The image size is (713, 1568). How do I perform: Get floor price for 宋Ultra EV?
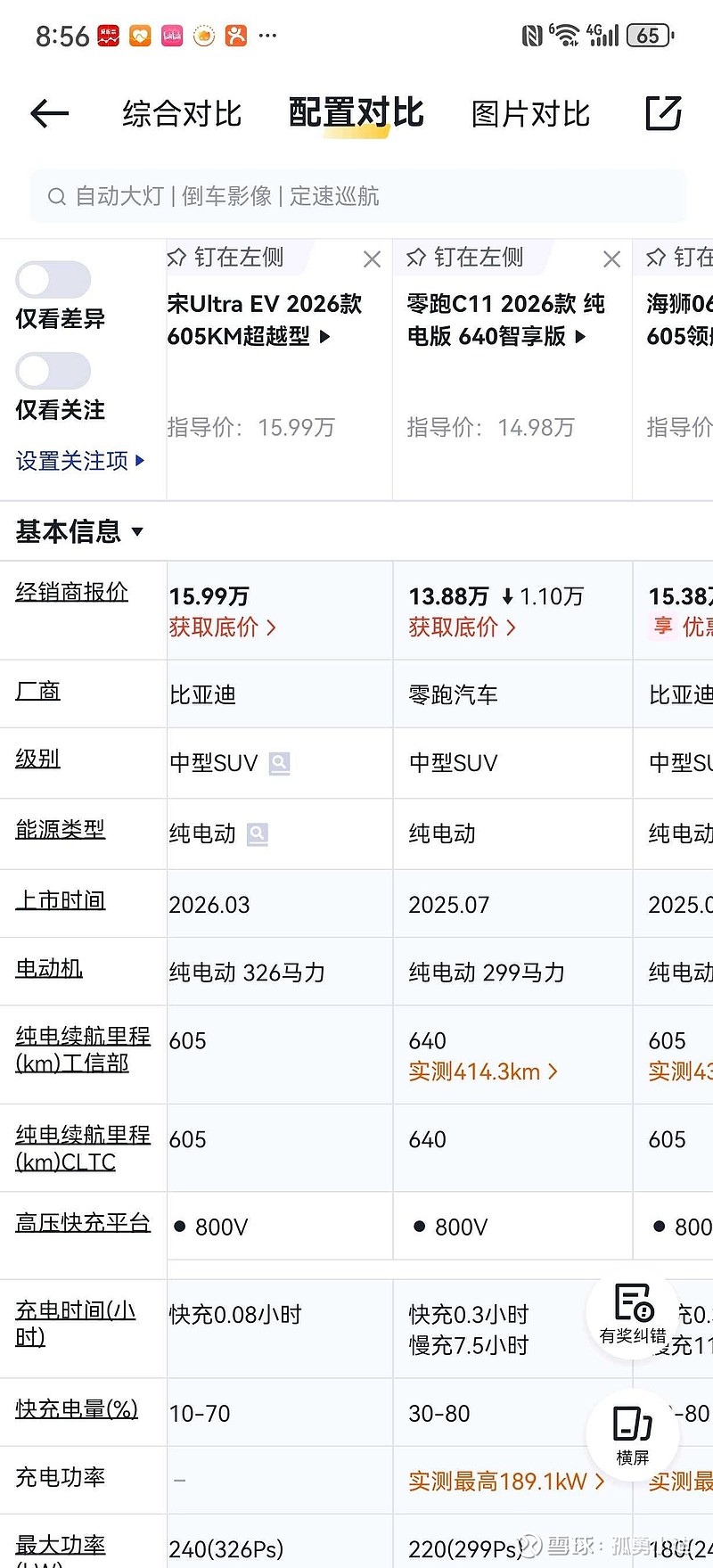pos(223,628)
